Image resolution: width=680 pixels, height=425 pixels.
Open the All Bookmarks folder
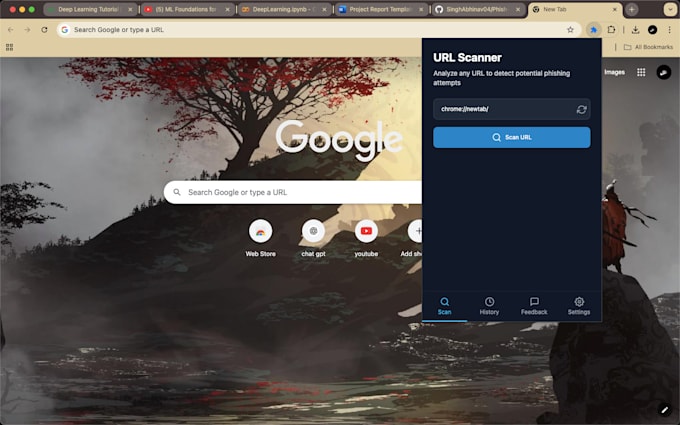[648, 47]
